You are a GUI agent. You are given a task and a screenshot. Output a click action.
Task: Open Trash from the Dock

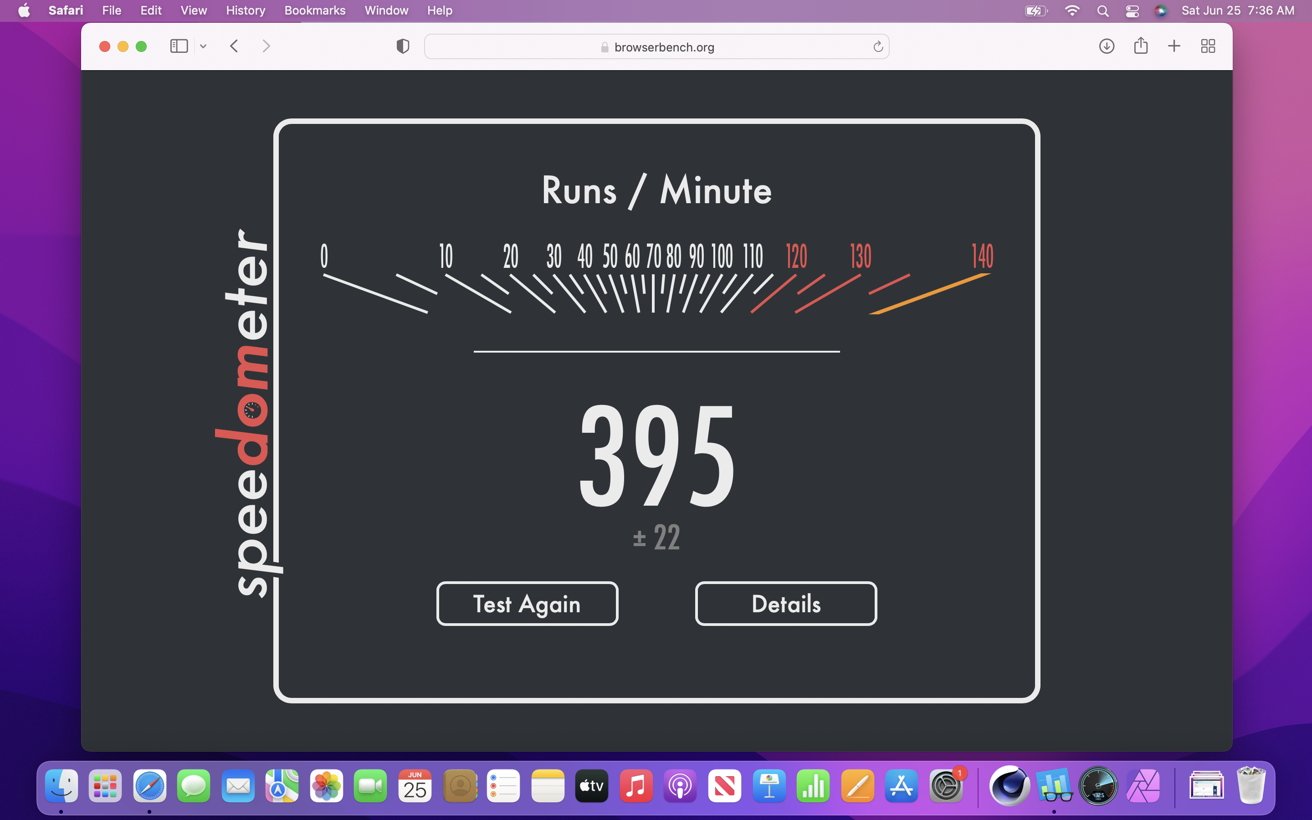pyautogui.click(x=1251, y=786)
